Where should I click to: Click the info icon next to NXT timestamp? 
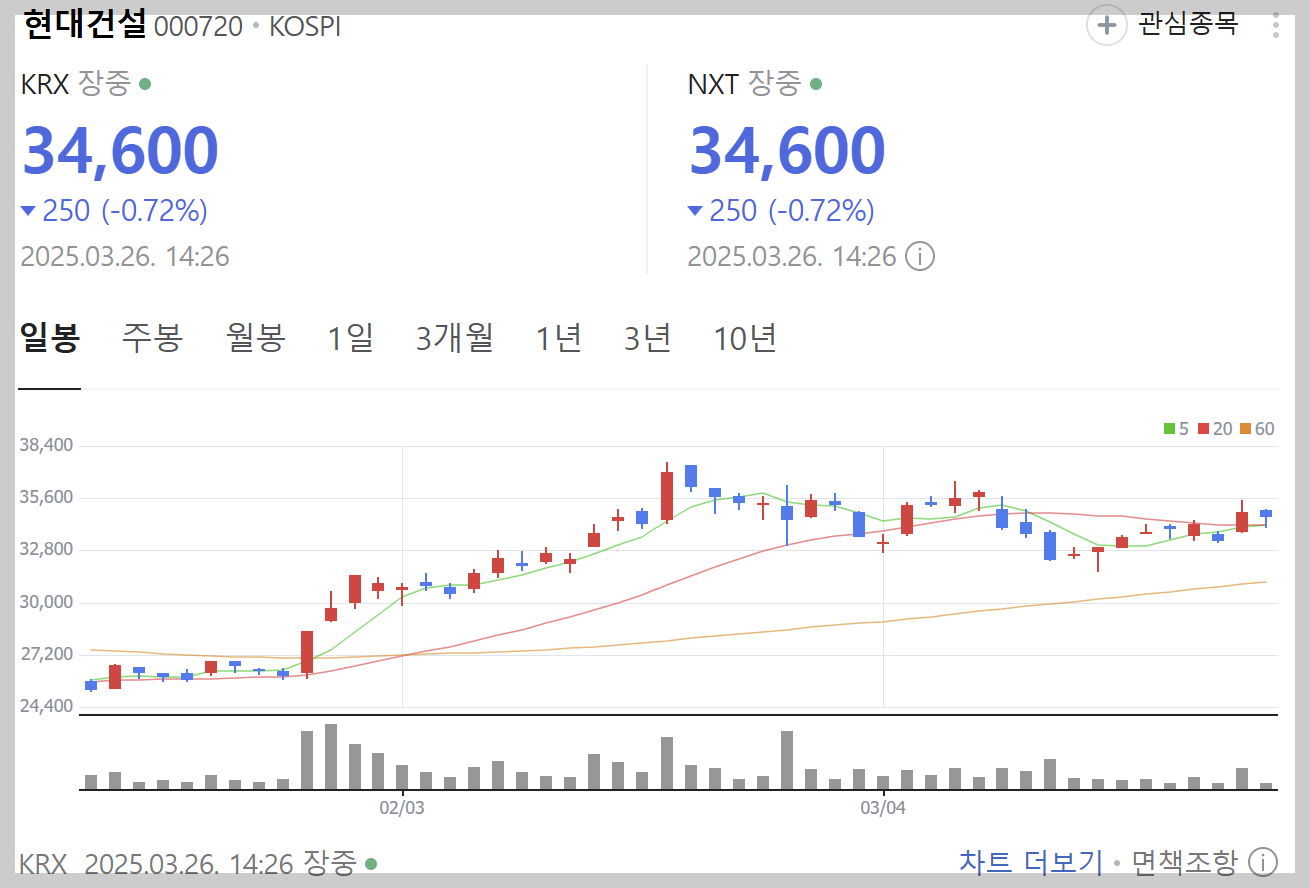click(920, 257)
